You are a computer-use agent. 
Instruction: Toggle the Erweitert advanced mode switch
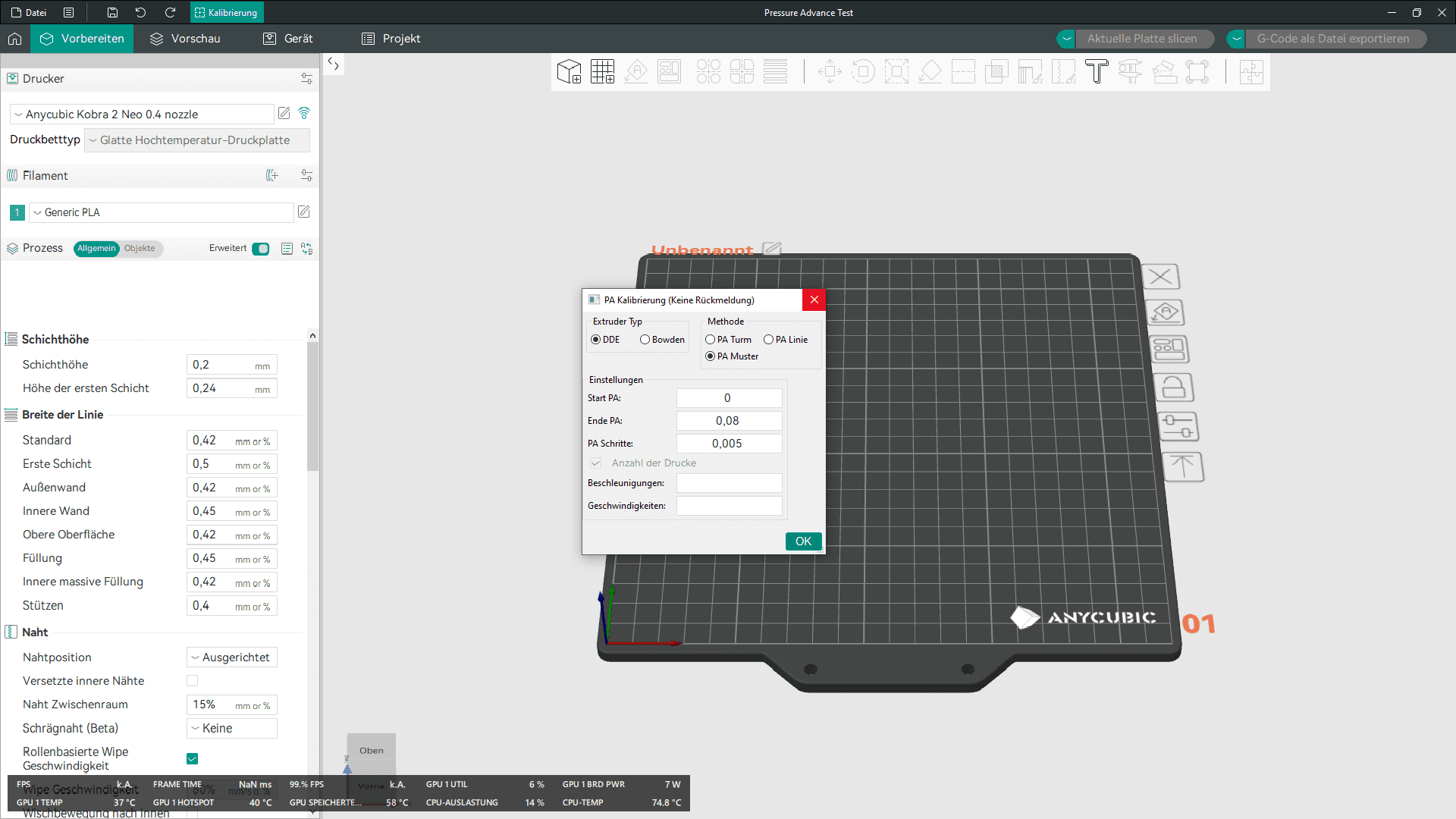(261, 249)
